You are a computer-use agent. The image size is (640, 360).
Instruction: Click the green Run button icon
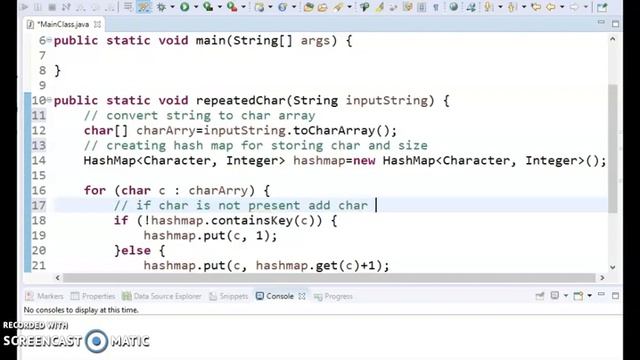(x=185, y=7)
